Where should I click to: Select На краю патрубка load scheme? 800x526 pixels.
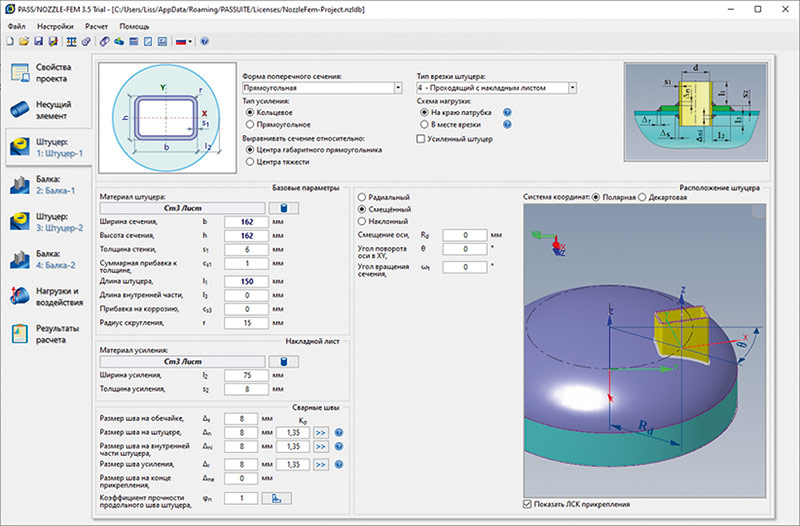424,112
